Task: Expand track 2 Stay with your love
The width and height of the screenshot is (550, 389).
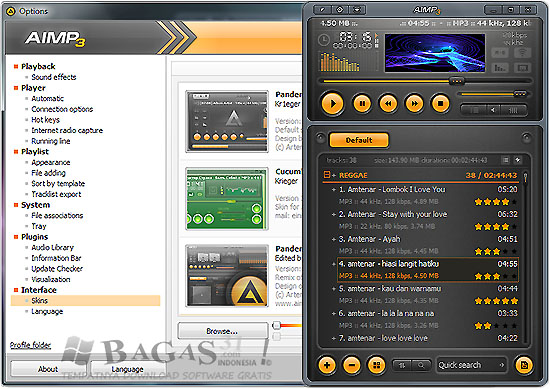Action: pyautogui.click(x=334, y=214)
